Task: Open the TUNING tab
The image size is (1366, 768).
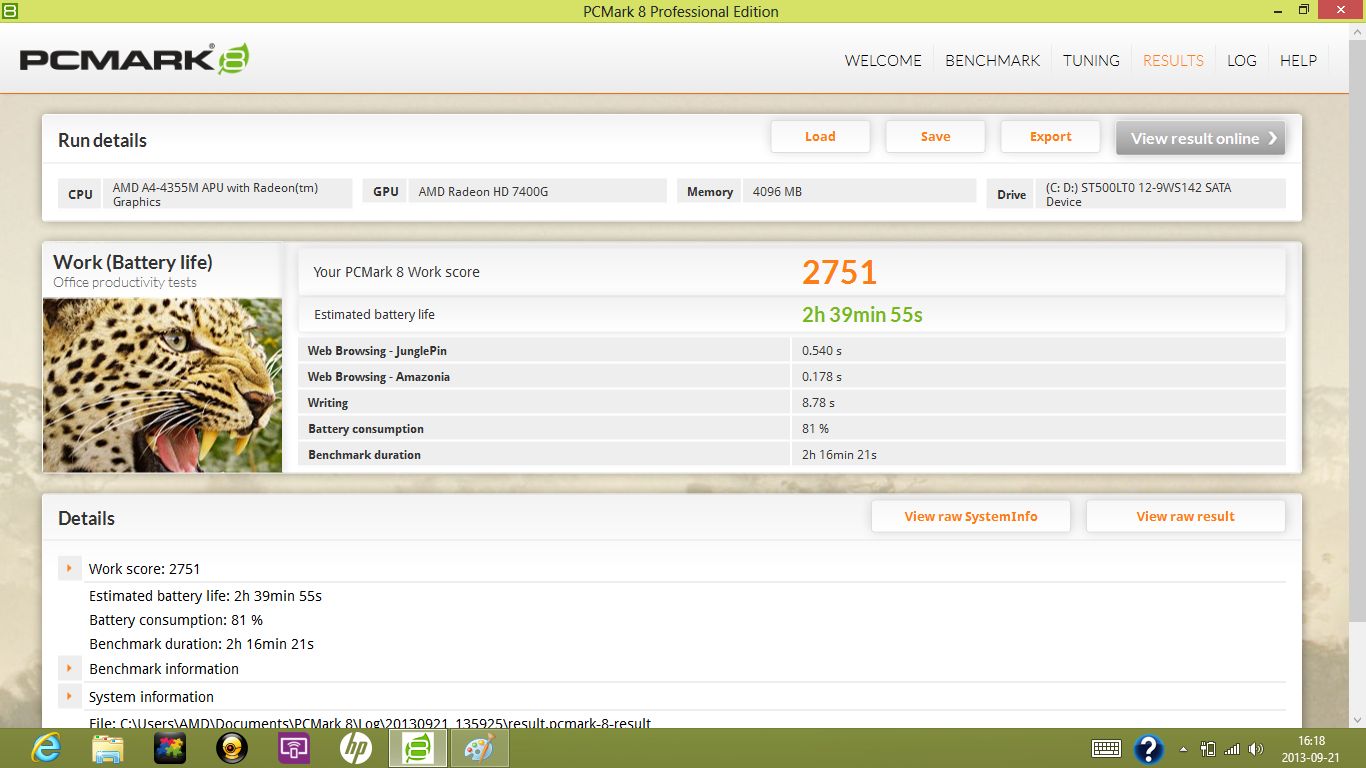Action: 1091,60
